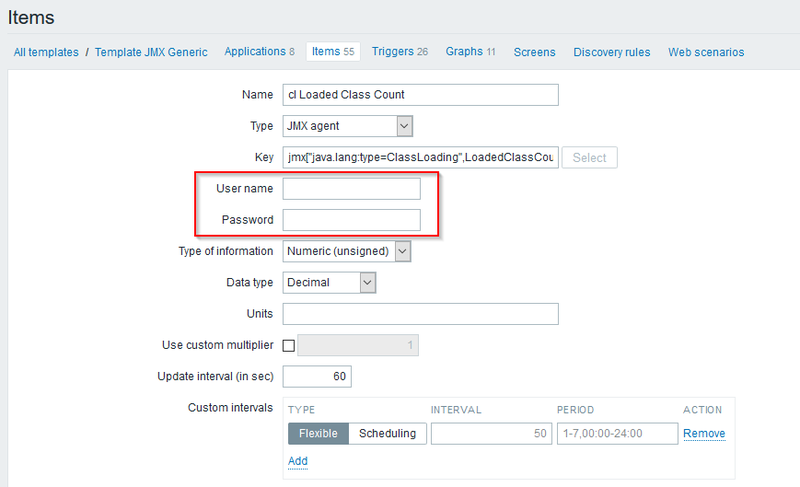800x487 pixels.
Task: Add a new custom interval
Action: click(298, 461)
